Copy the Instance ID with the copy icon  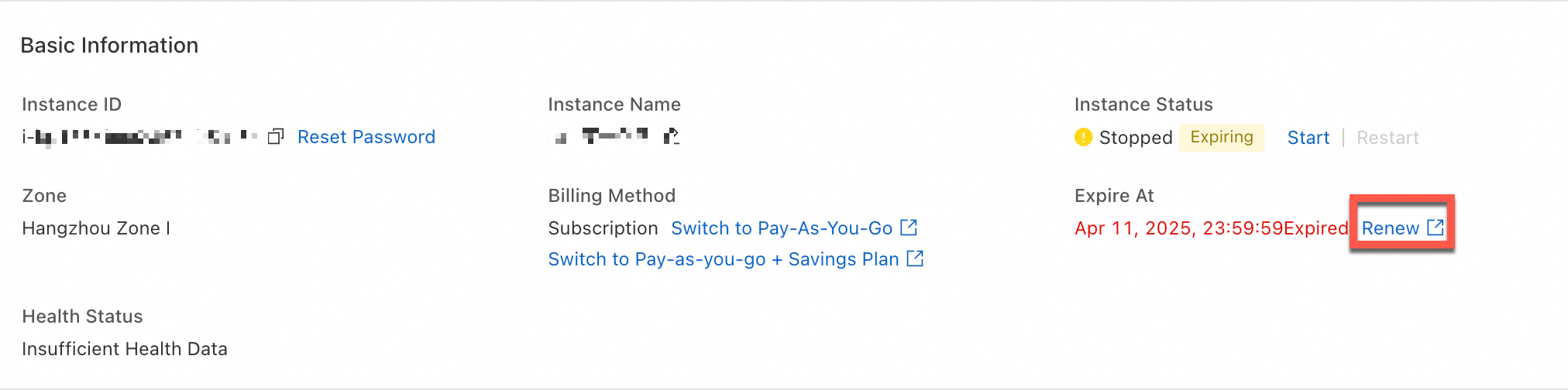(276, 137)
